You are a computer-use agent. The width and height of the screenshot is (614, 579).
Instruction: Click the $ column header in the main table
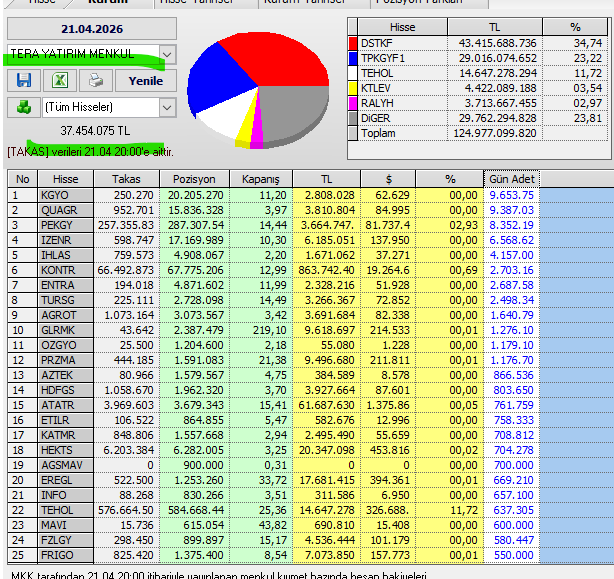pos(388,179)
